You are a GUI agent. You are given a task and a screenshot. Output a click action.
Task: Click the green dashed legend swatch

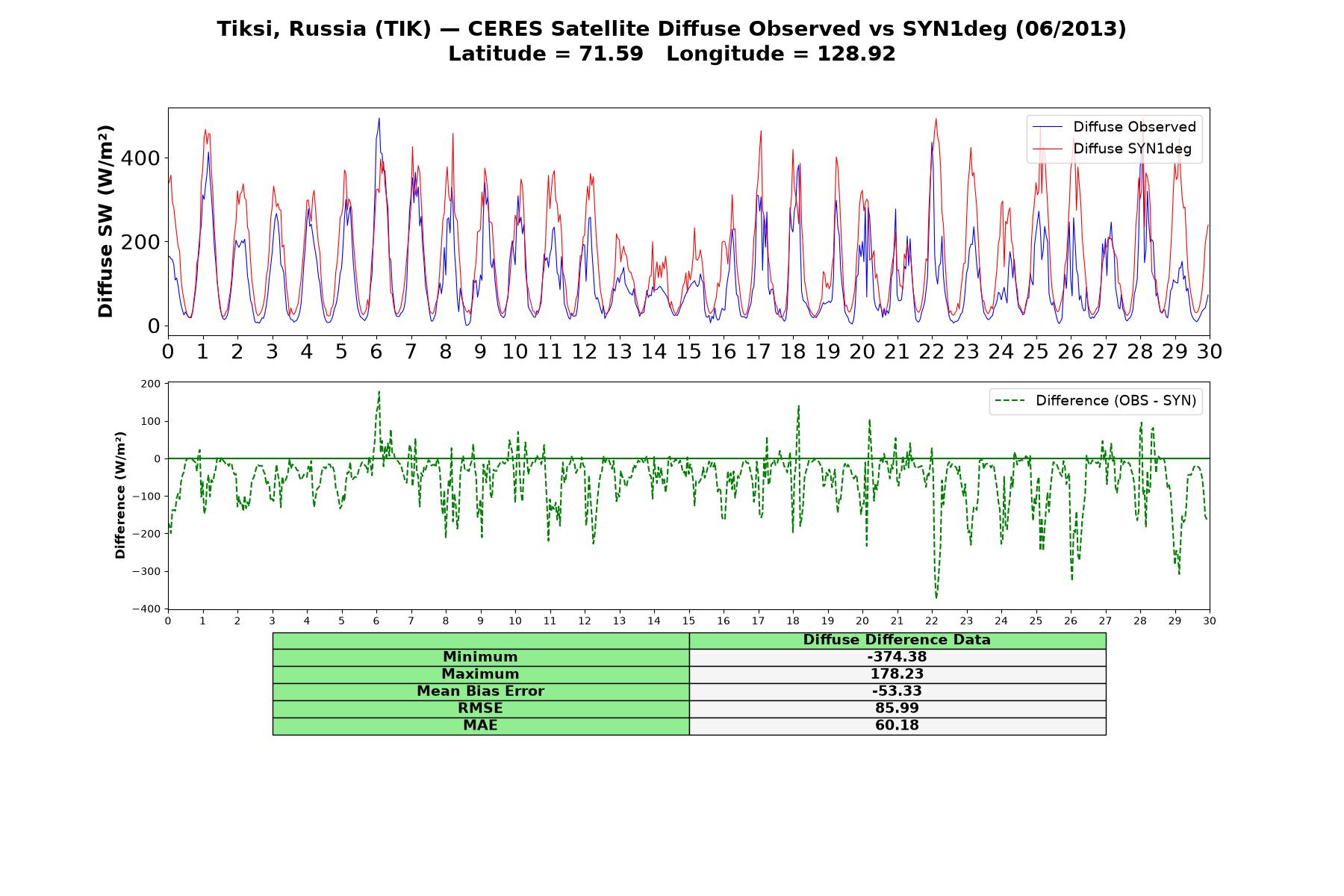click(1010, 402)
